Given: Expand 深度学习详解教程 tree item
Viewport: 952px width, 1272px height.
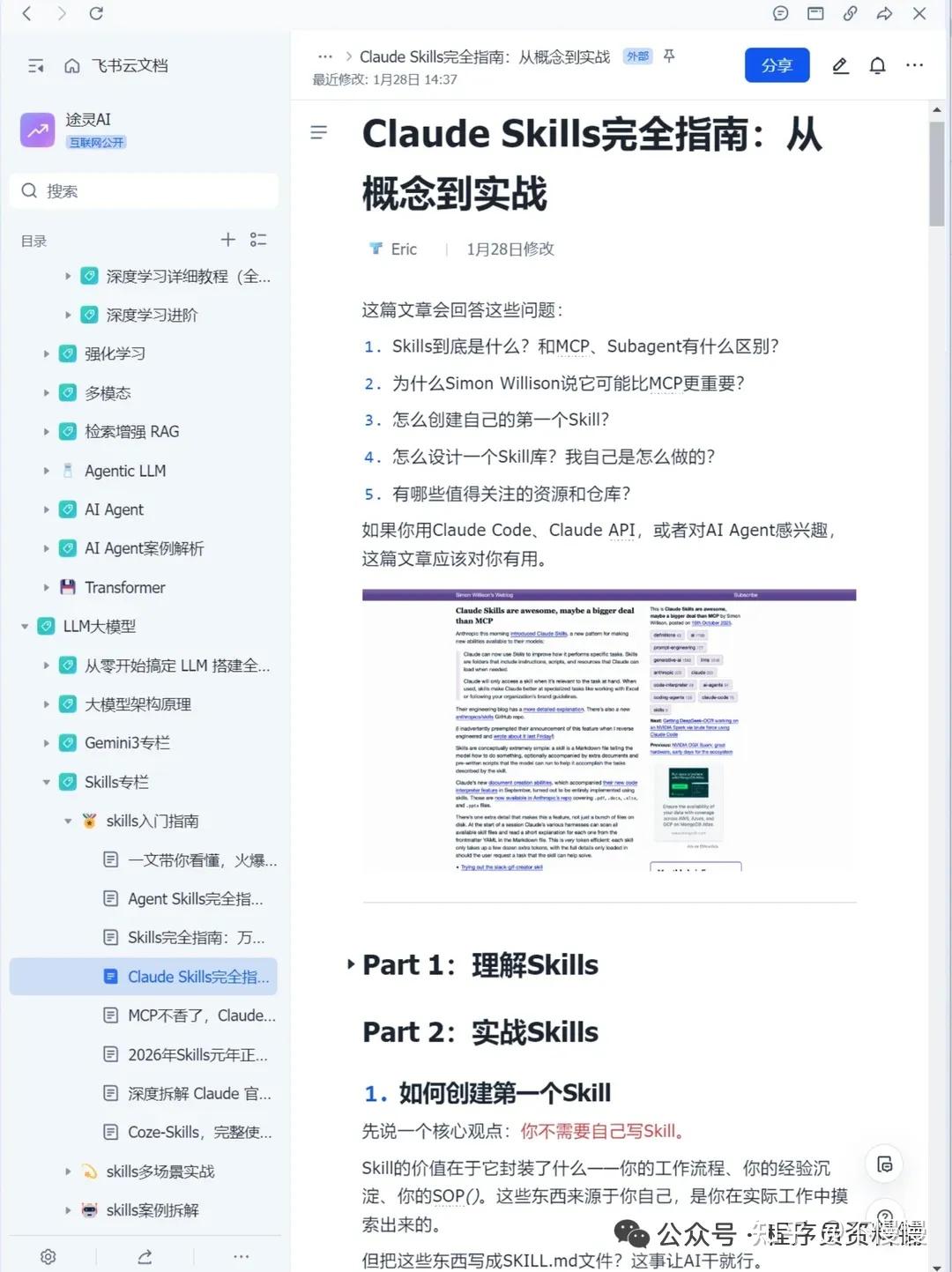Looking at the screenshot, I should pos(68,276).
